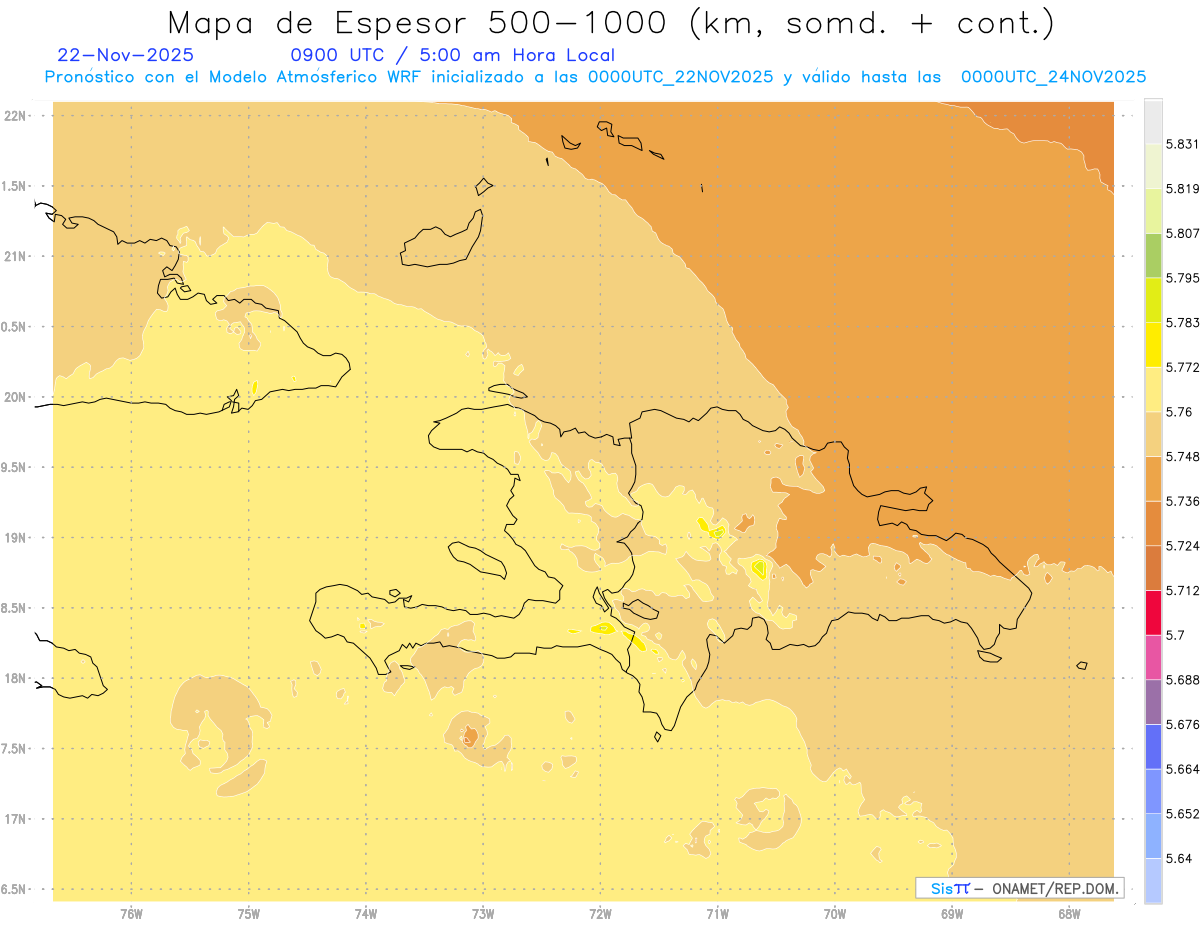The width and height of the screenshot is (1200, 927).
Task: Click the legend value '5.736'
Action: (x=1182, y=501)
